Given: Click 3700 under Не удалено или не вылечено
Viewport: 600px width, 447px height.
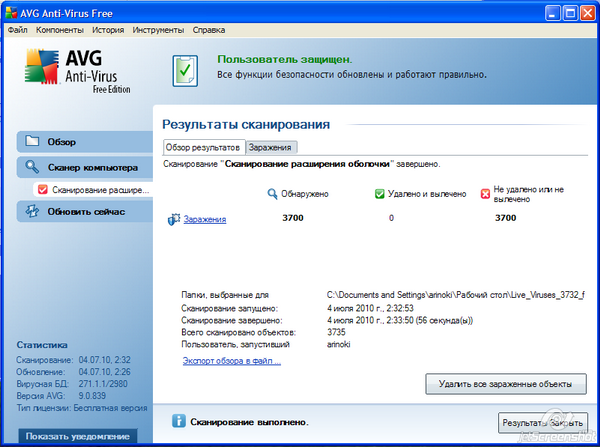Looking at the screenshot, I should tap(505, 218).
